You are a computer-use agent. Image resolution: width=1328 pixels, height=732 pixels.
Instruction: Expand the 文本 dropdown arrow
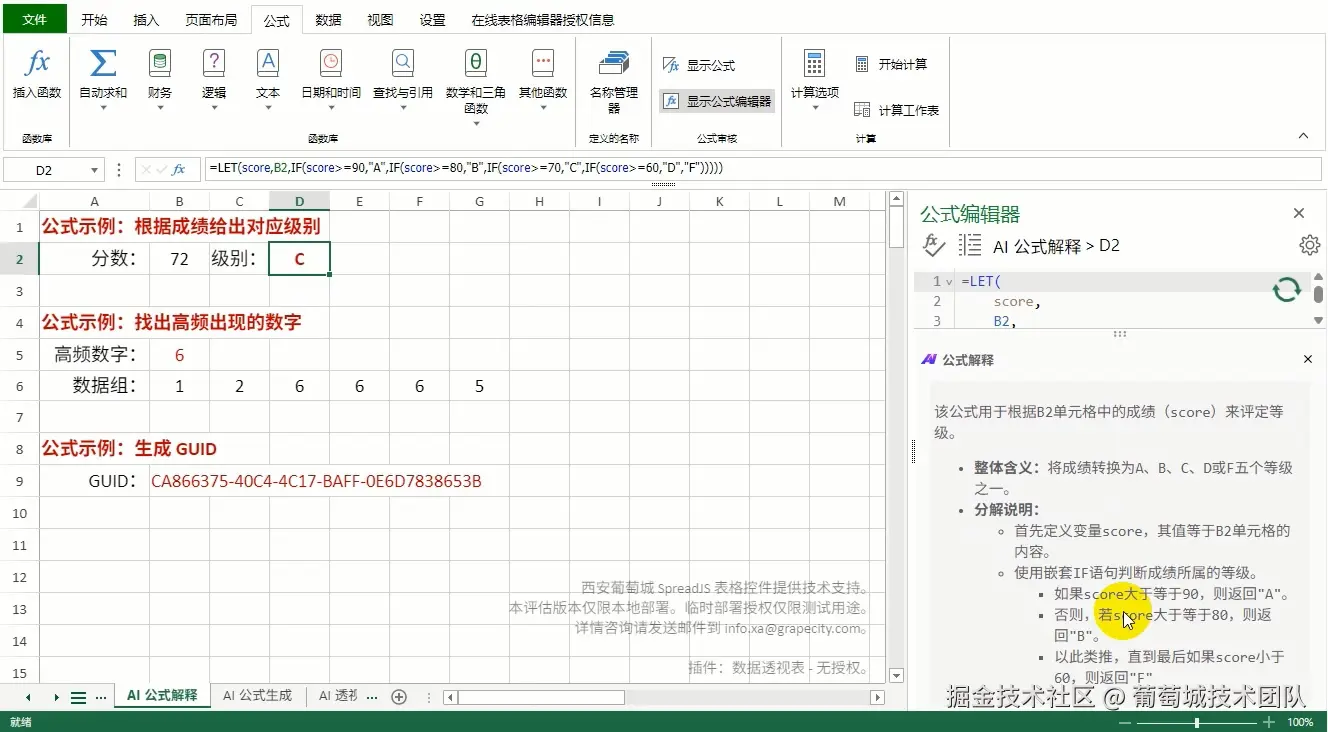(x=268, y=108)
